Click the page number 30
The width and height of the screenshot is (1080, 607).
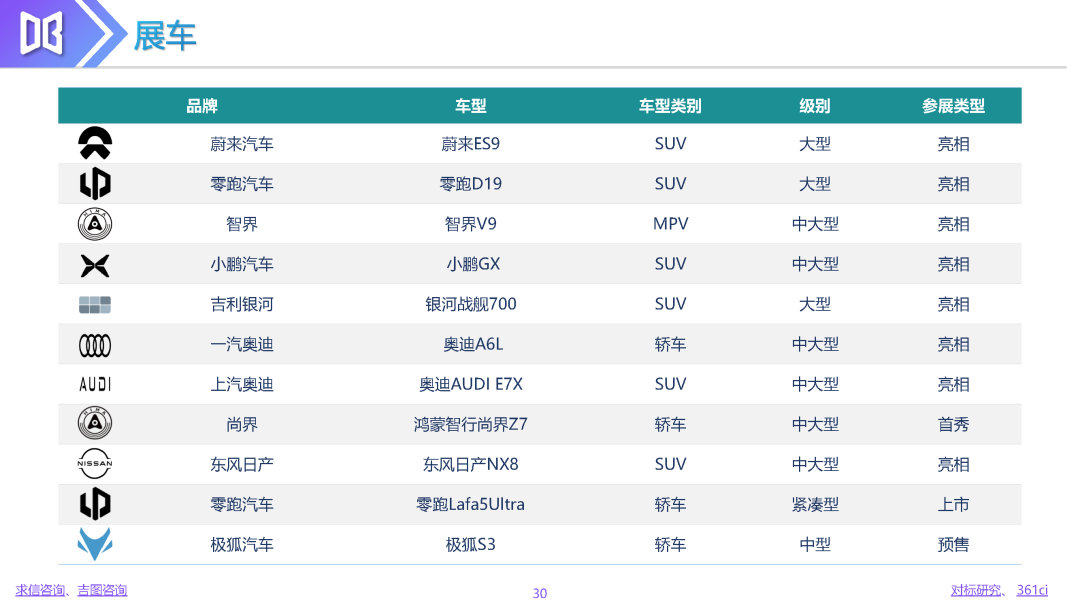(x=540, y=593)
